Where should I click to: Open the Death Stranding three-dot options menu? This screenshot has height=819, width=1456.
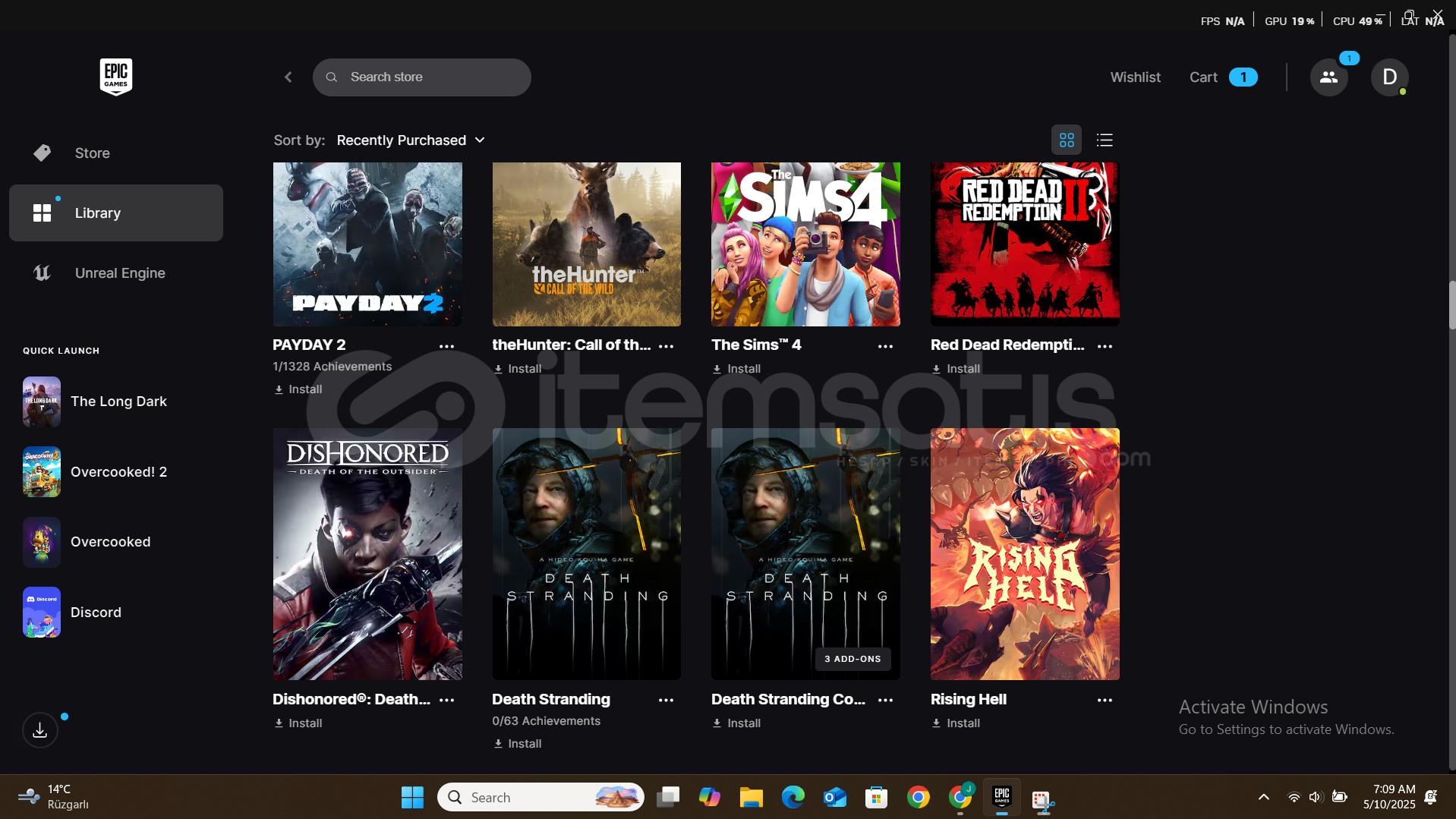(x=666, y=701)
